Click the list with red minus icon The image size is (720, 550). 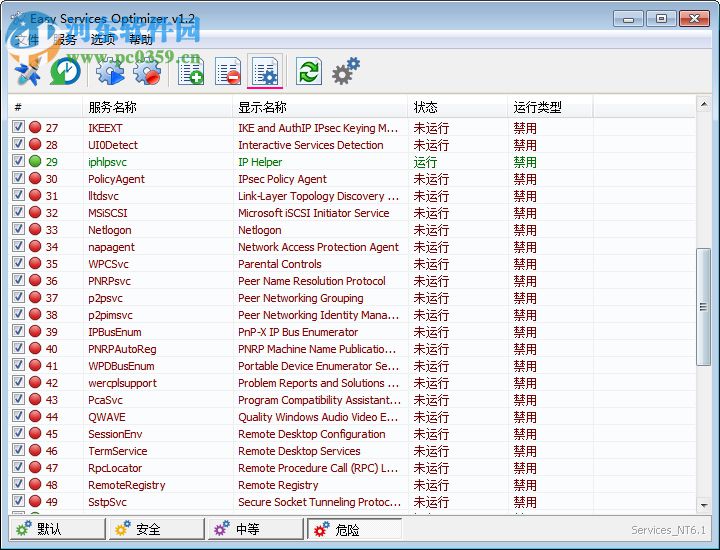(x=228, y=72)
